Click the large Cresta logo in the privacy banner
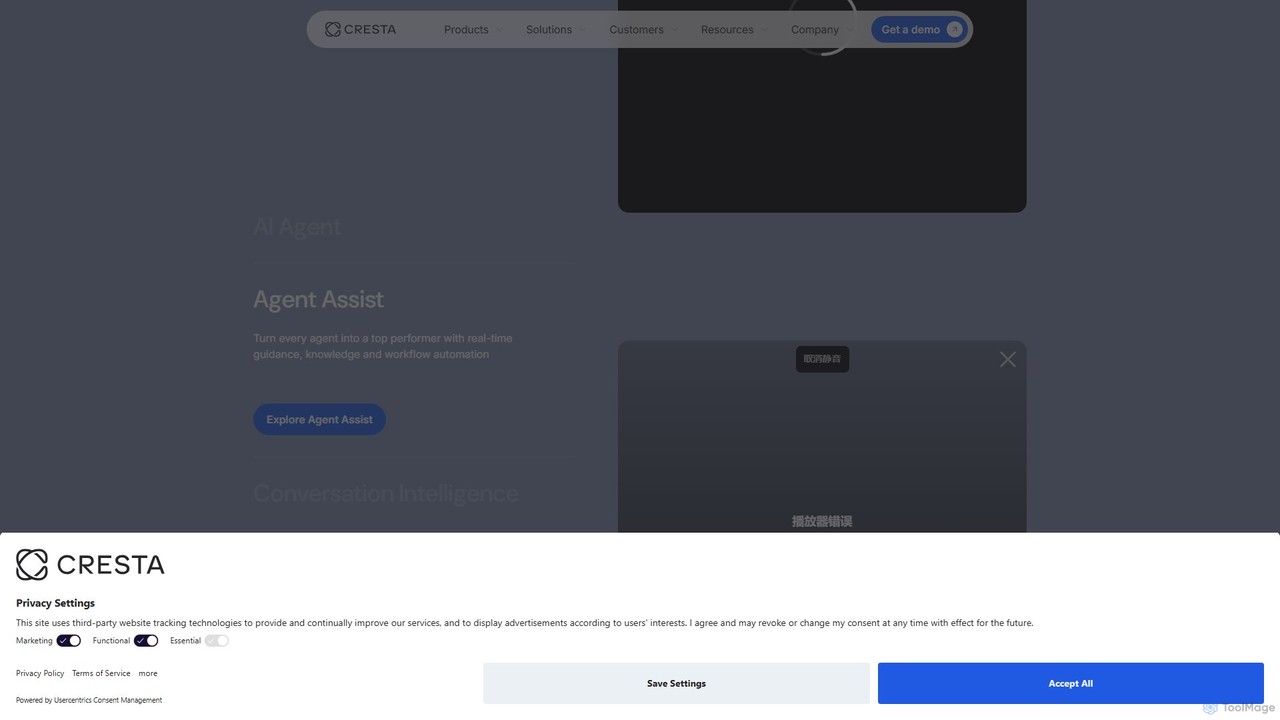 (x=90, y=565)
